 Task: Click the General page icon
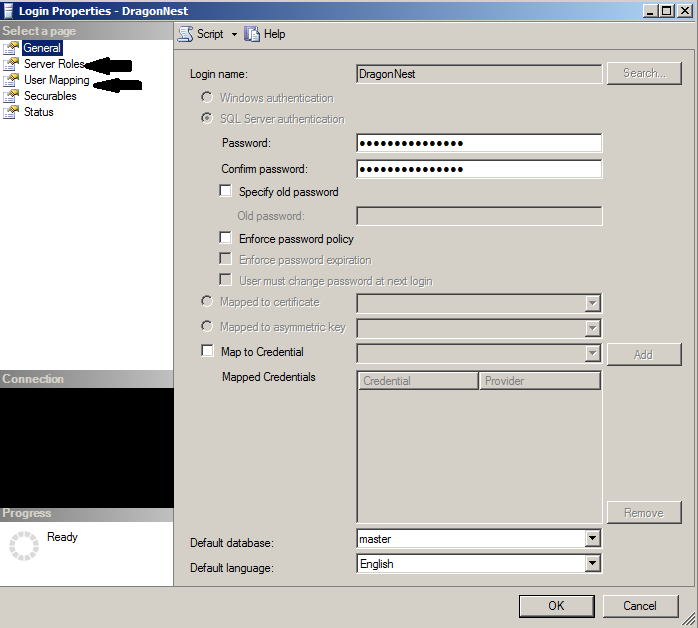click(x=11, y=48)
